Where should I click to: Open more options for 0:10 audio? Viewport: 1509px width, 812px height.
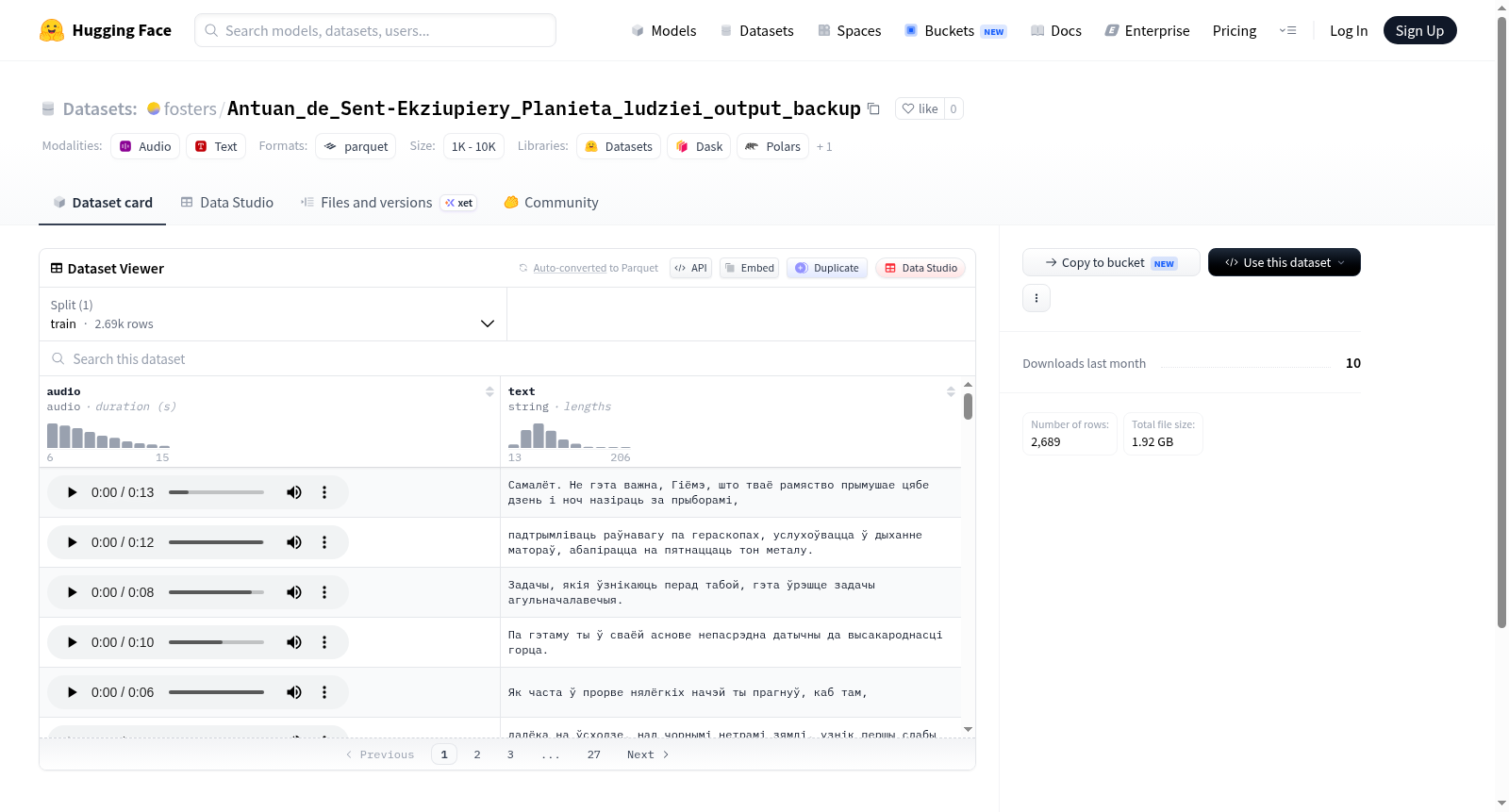point(324,642)
